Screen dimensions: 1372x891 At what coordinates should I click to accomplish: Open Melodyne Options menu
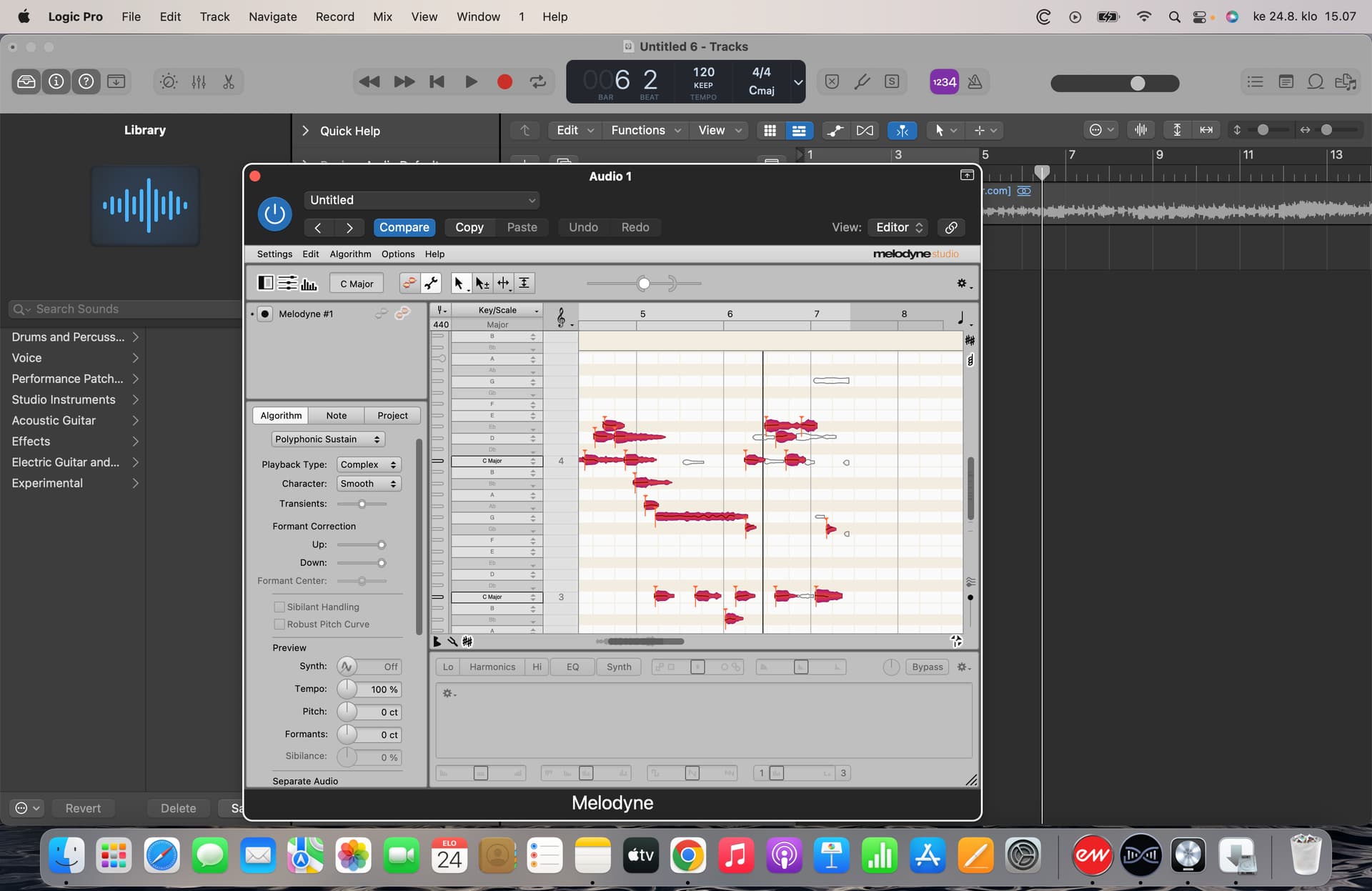point(398,254)
